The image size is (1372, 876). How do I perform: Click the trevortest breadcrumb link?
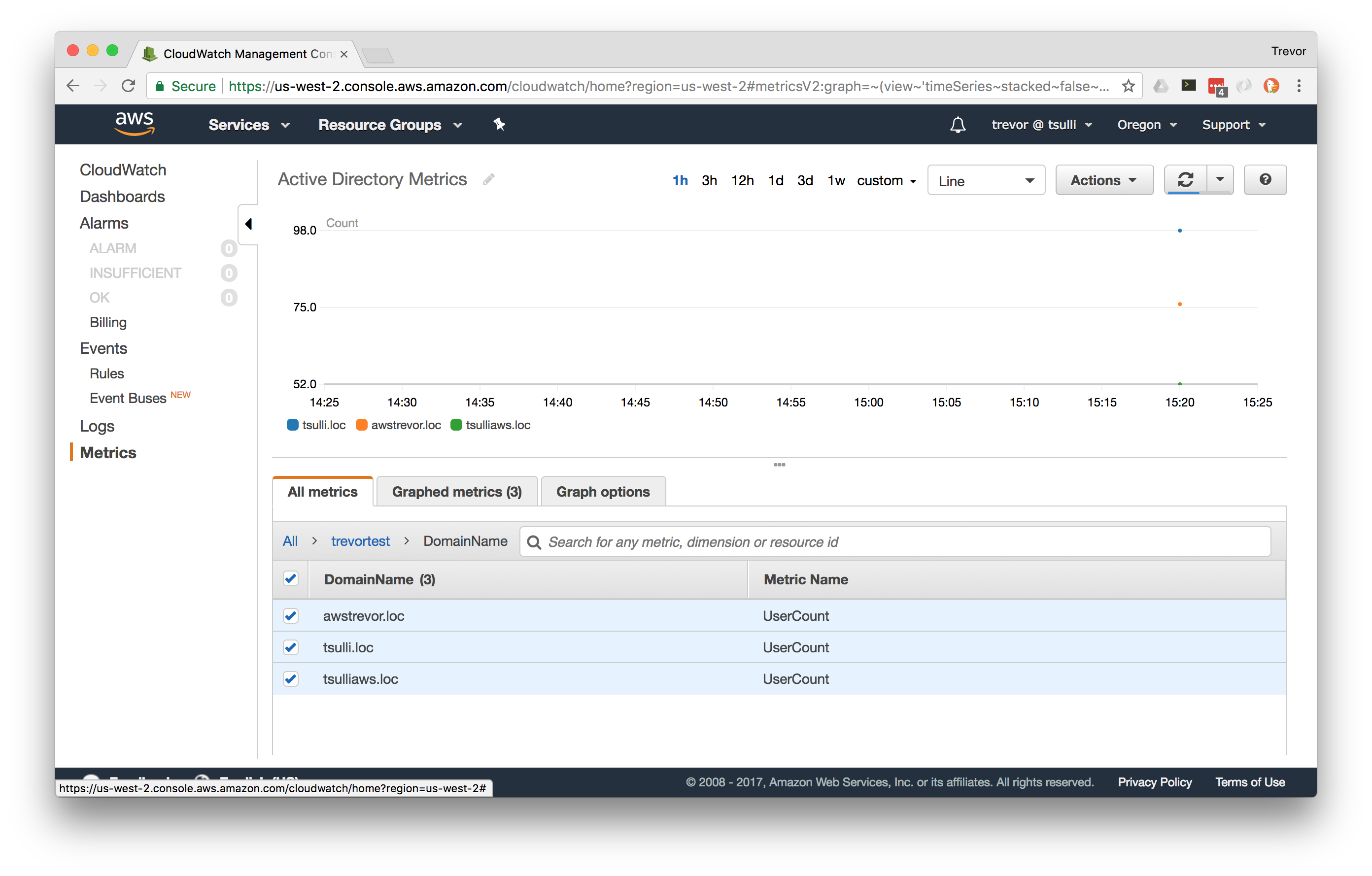pyautogui.click(x=360, y=541)
